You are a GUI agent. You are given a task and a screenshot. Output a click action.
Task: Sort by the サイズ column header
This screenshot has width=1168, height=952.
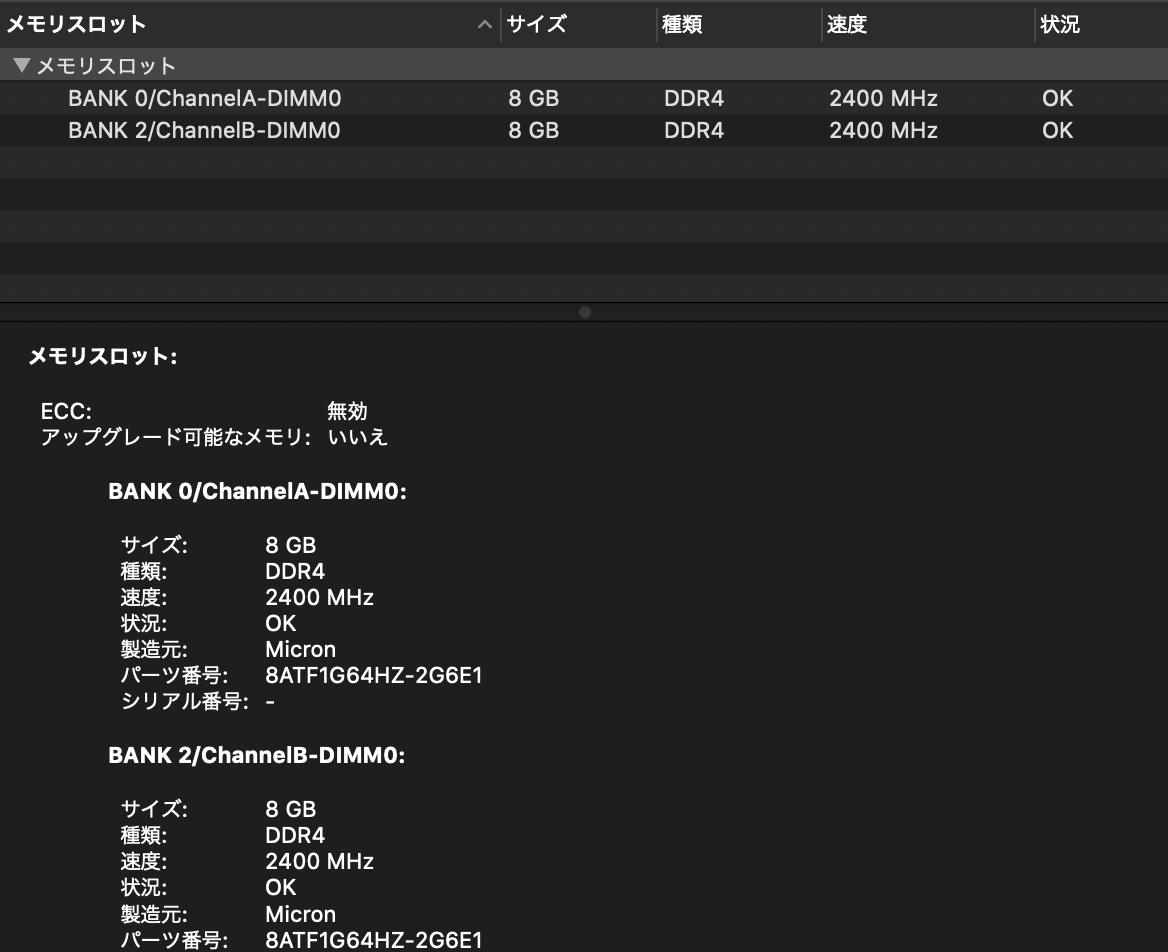tap(579, 25)
